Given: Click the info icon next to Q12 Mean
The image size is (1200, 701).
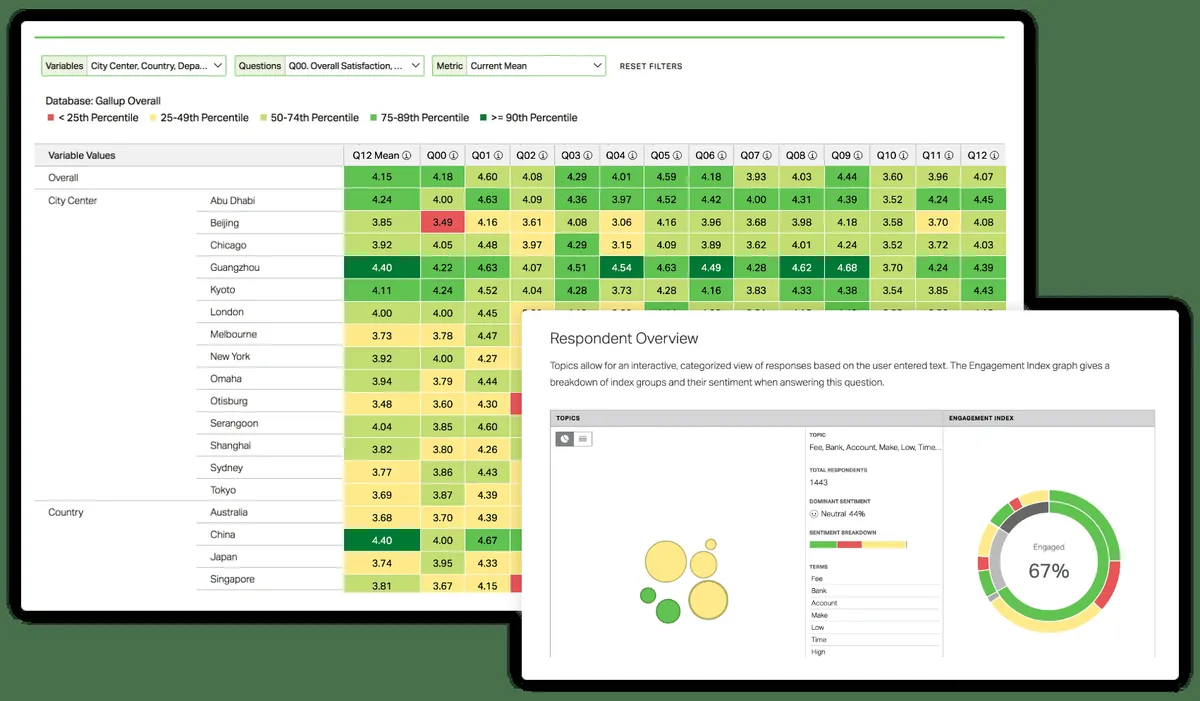Looking at the screenshot, I should click(x=406, y=156).
